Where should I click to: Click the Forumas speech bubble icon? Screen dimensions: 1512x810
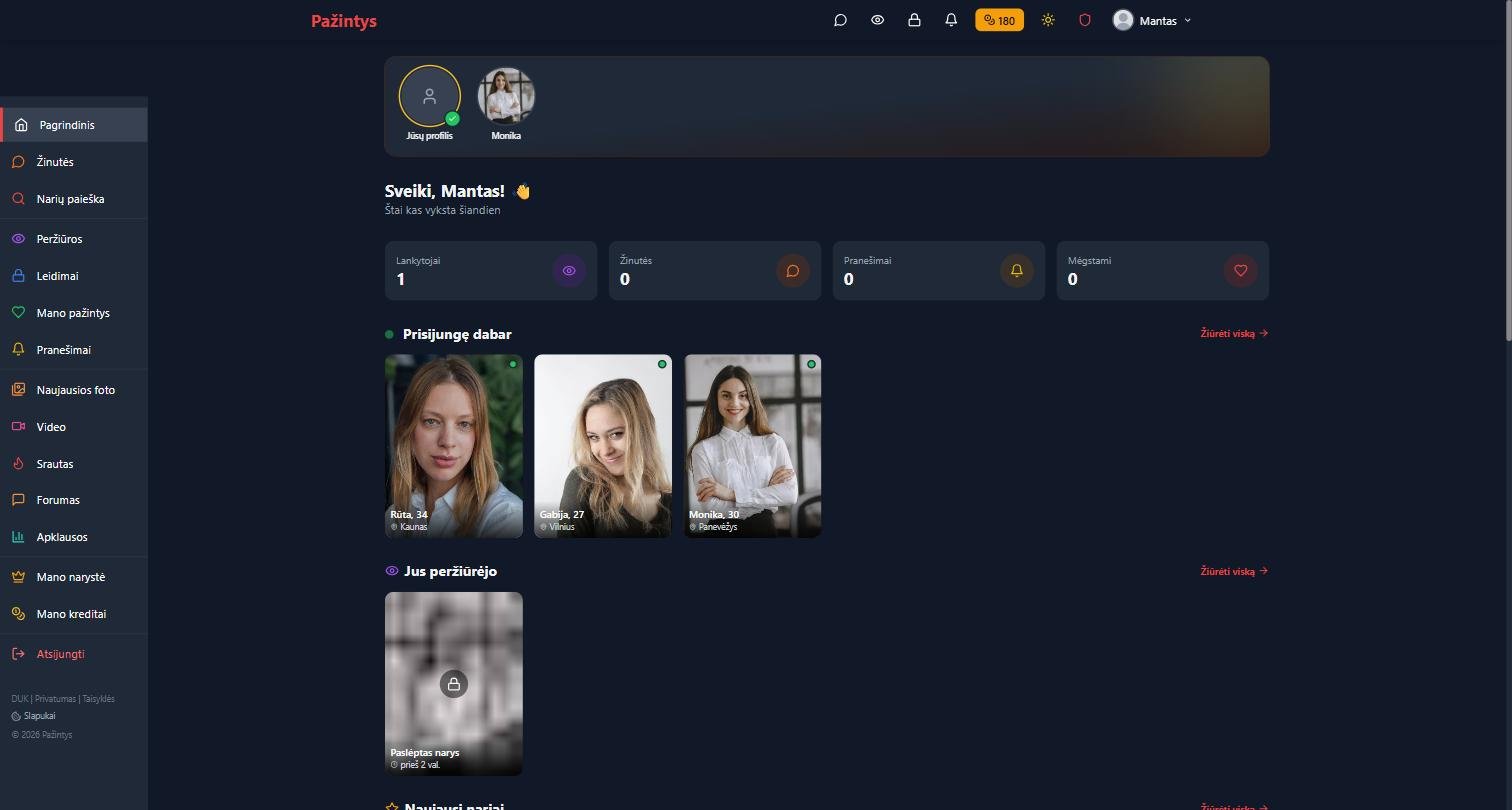click(x=18, y=500)
